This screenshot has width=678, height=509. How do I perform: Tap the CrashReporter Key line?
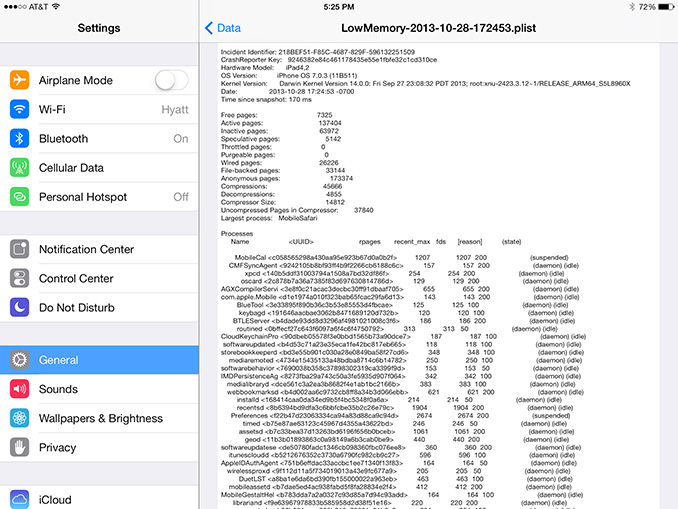coord(329,60)
